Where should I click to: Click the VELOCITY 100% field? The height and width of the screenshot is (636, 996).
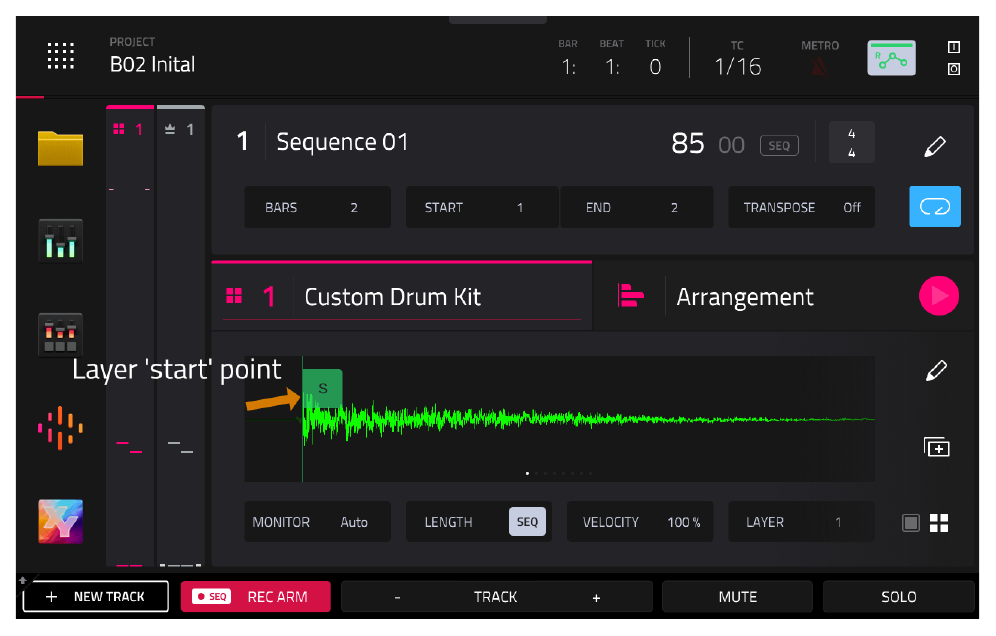(x=640, y=522)
